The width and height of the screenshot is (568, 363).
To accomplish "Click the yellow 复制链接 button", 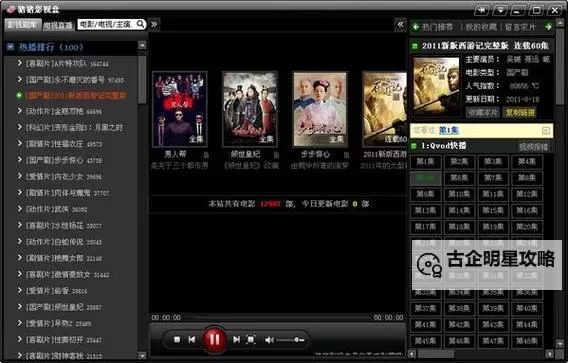I will click(520, 112).
